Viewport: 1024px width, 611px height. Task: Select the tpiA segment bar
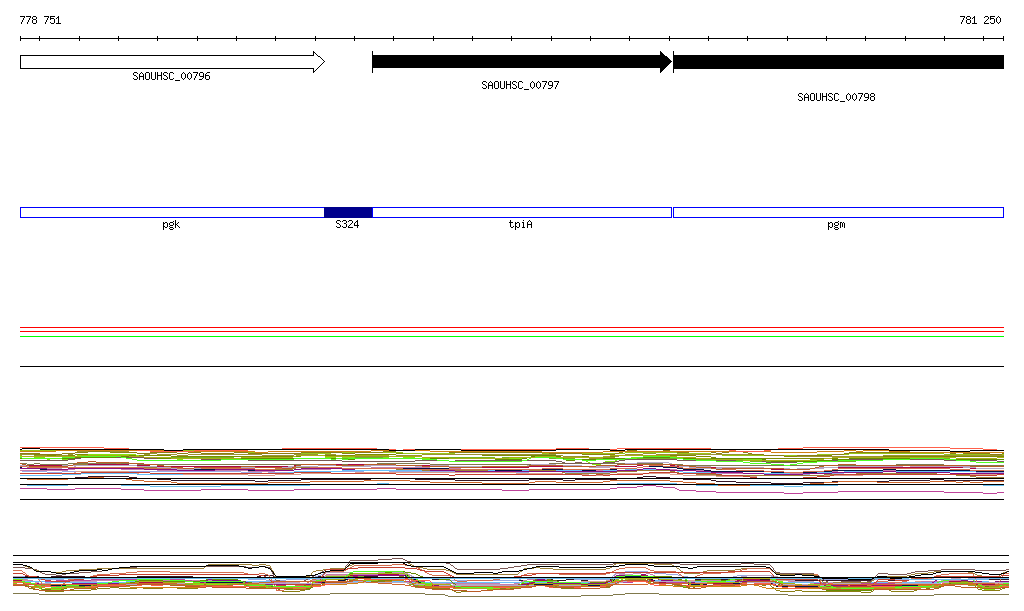click(521, 212)
